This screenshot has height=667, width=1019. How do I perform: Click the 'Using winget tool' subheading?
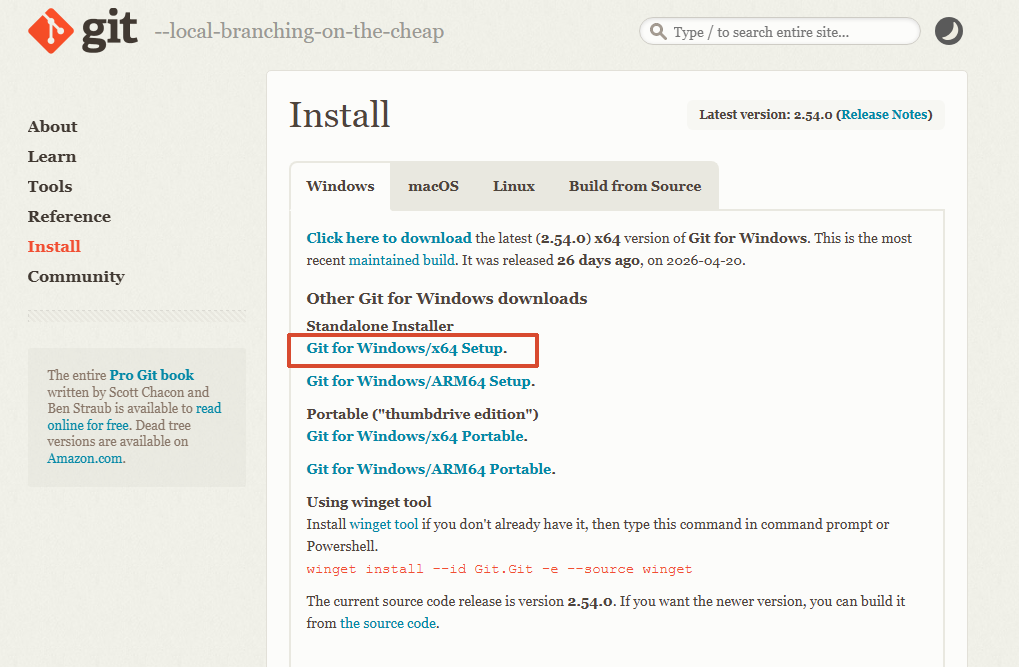click(369, 502)
